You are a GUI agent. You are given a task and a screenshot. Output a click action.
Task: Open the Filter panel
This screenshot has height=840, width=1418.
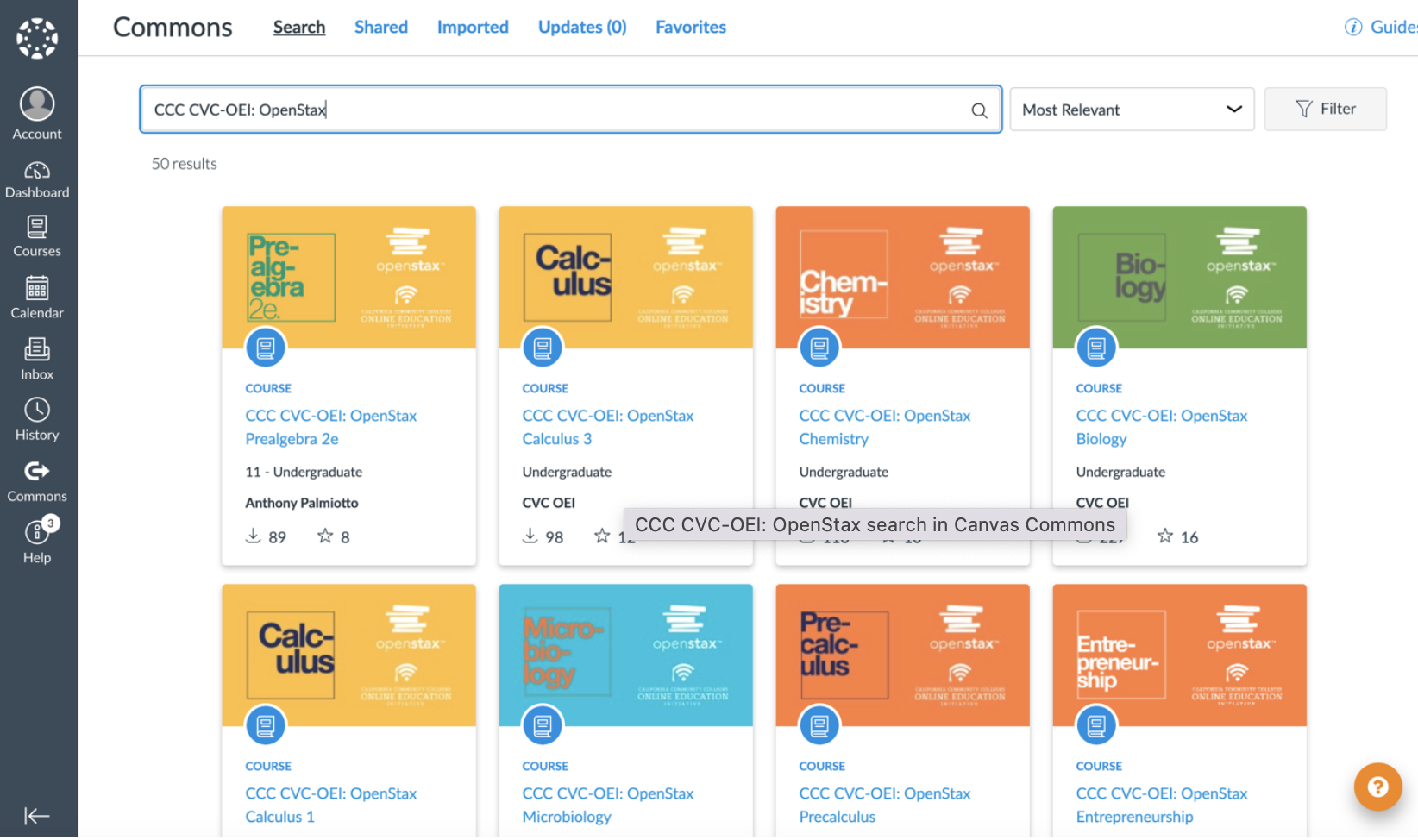pyautogui.click(x=1326, y=109)
